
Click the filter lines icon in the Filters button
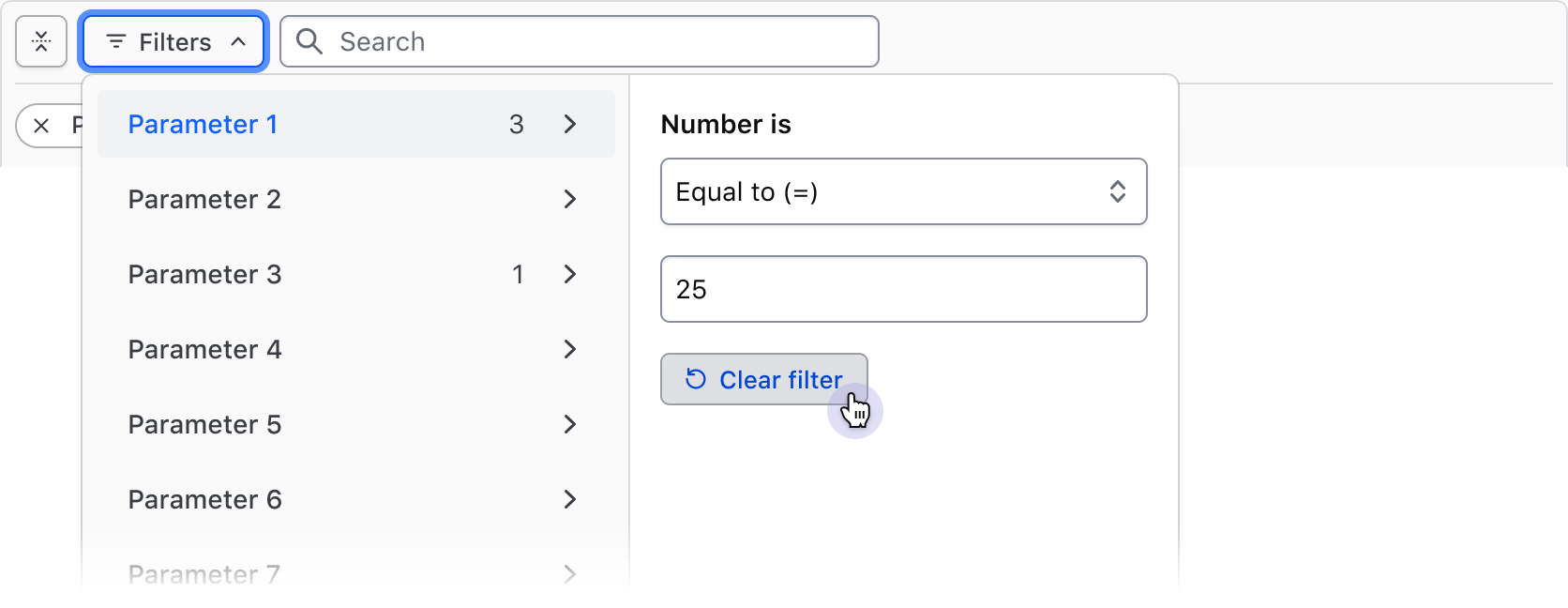coord(116,42)
